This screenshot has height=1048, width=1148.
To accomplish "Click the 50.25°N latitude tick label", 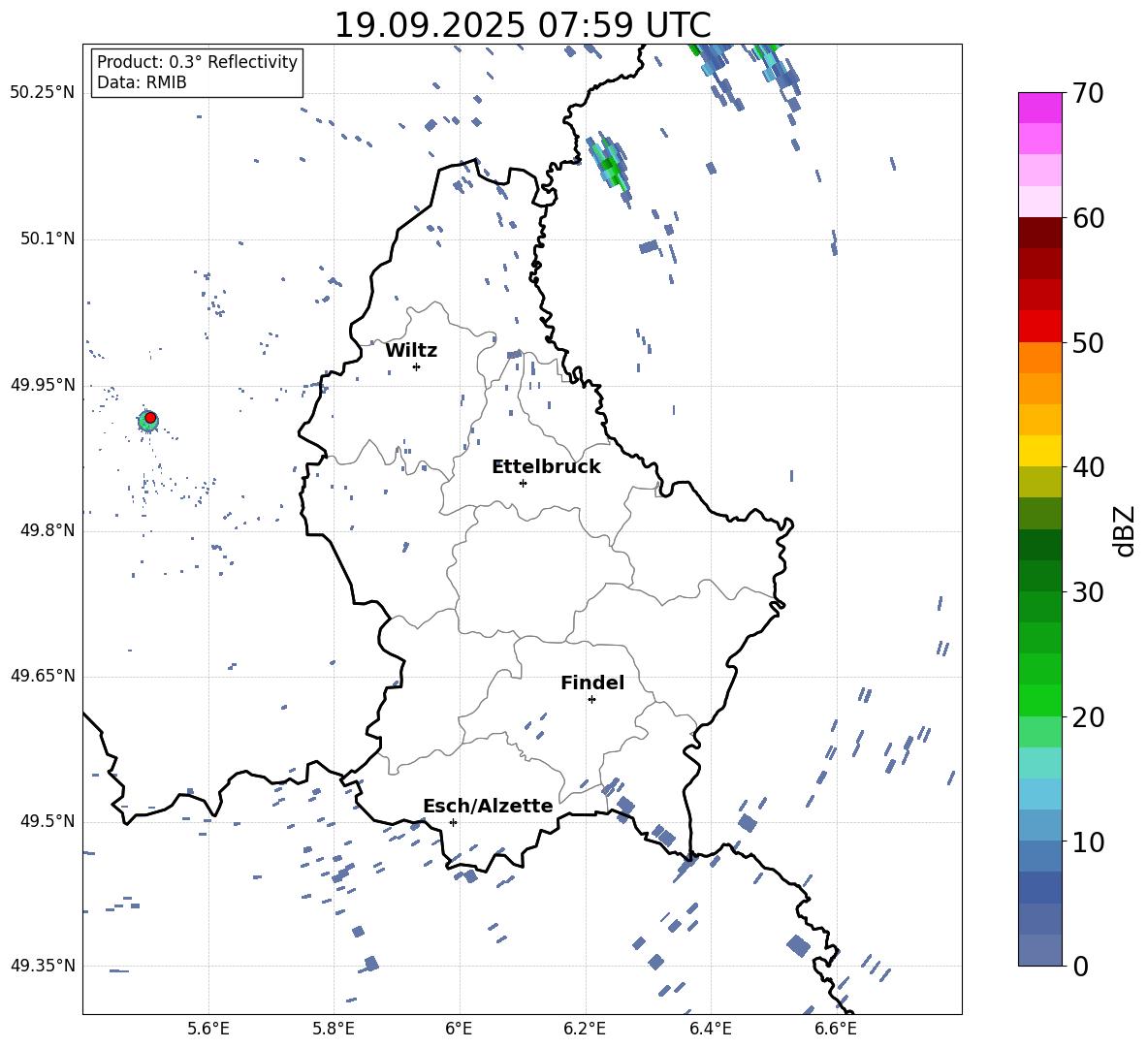I will tap(43, 93).
